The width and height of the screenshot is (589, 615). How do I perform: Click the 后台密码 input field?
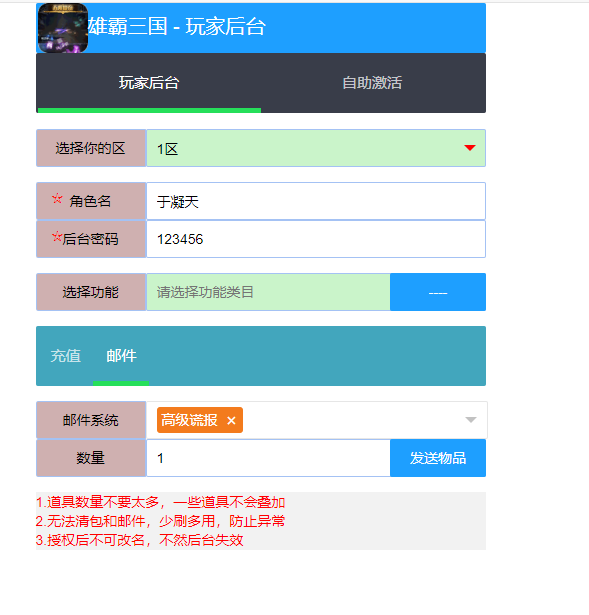coord(316,239)
